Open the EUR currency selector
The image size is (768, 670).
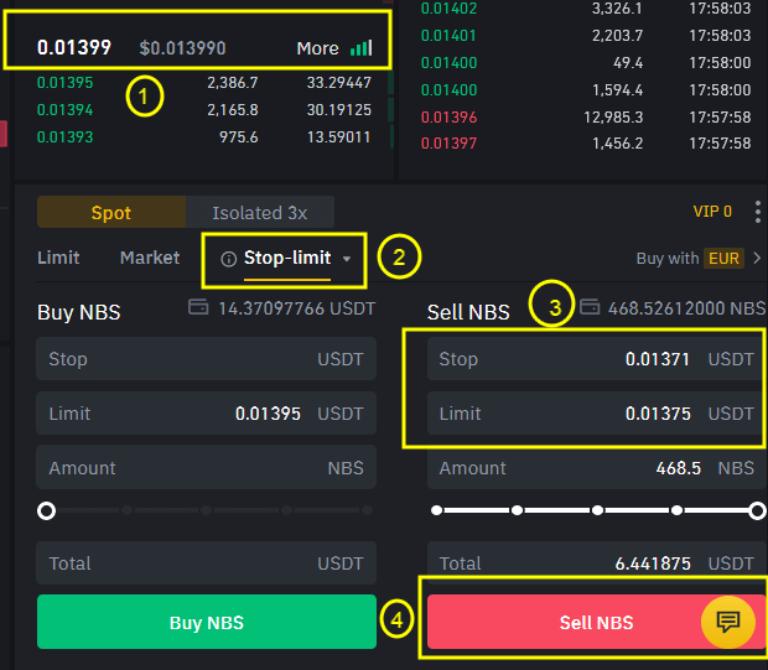coord(724,258)
